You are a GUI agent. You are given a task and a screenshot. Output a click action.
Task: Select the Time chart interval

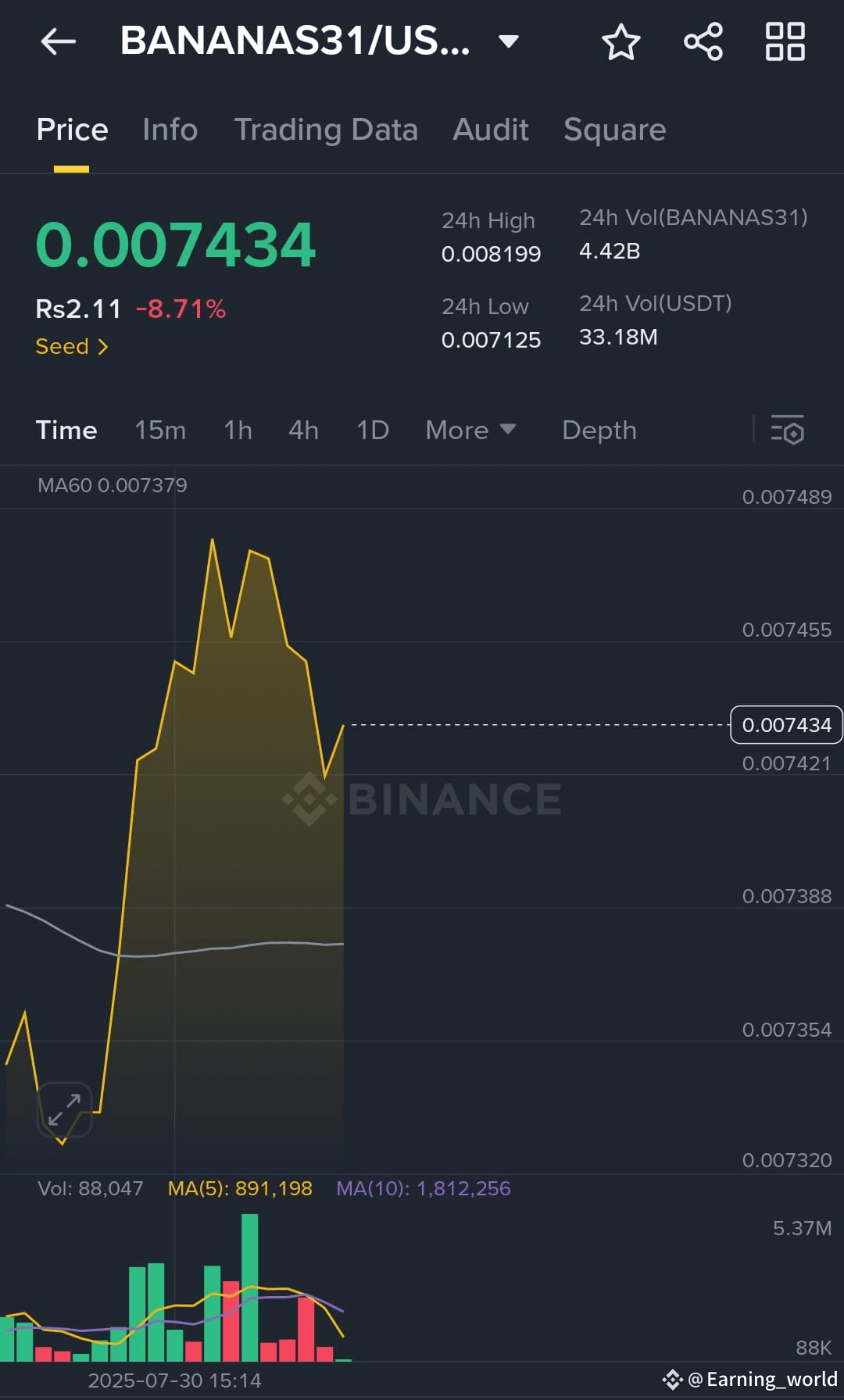(66, 430)
